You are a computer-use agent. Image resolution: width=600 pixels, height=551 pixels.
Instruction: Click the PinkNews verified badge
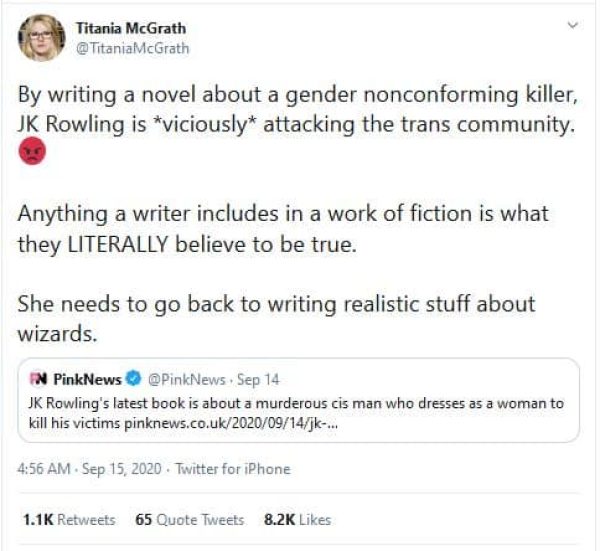[x=134, y=380]
